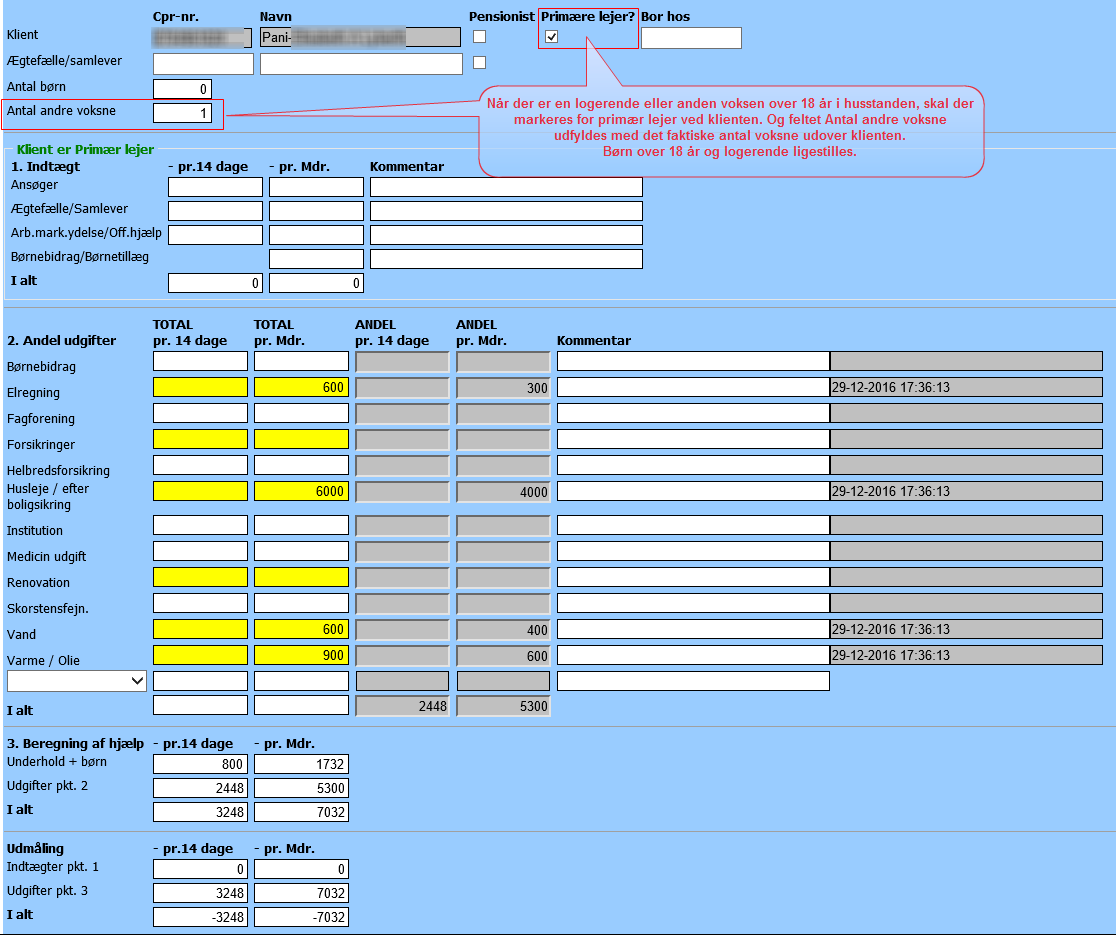Click Renovation TOTAL pr. Mdr. field

coord(302,577)
